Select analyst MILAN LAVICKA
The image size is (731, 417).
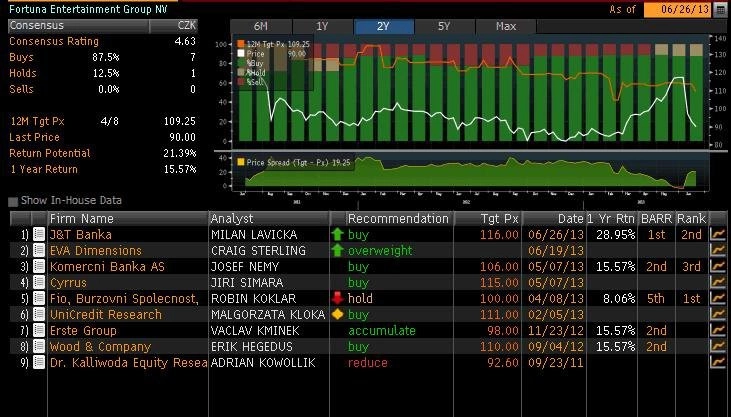(x=254, y=234)
